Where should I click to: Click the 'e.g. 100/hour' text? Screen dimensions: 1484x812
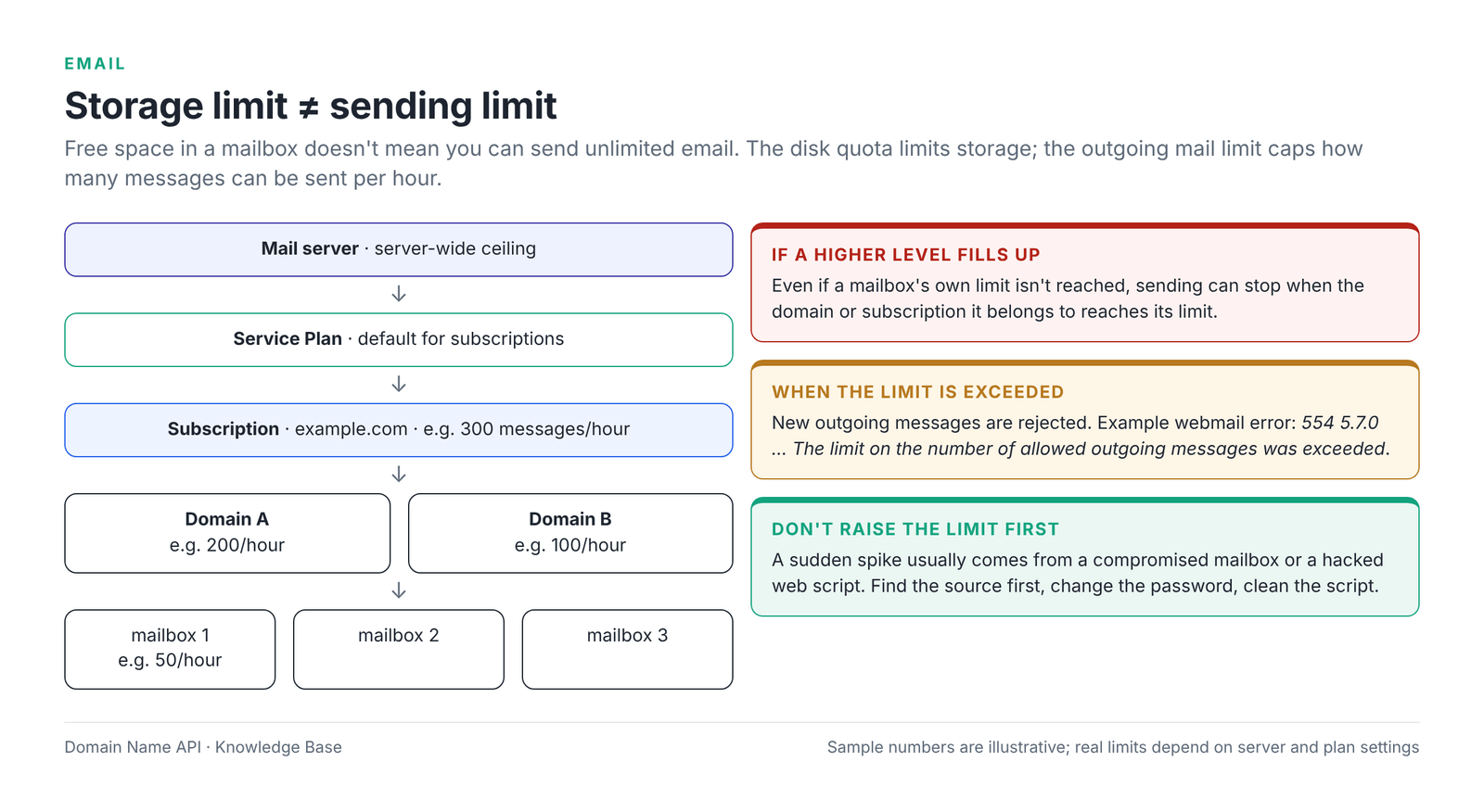coord(570,545)
